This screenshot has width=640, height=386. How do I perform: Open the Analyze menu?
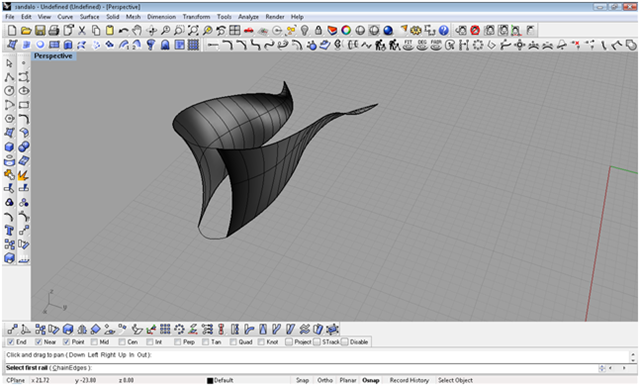point(248,17)
